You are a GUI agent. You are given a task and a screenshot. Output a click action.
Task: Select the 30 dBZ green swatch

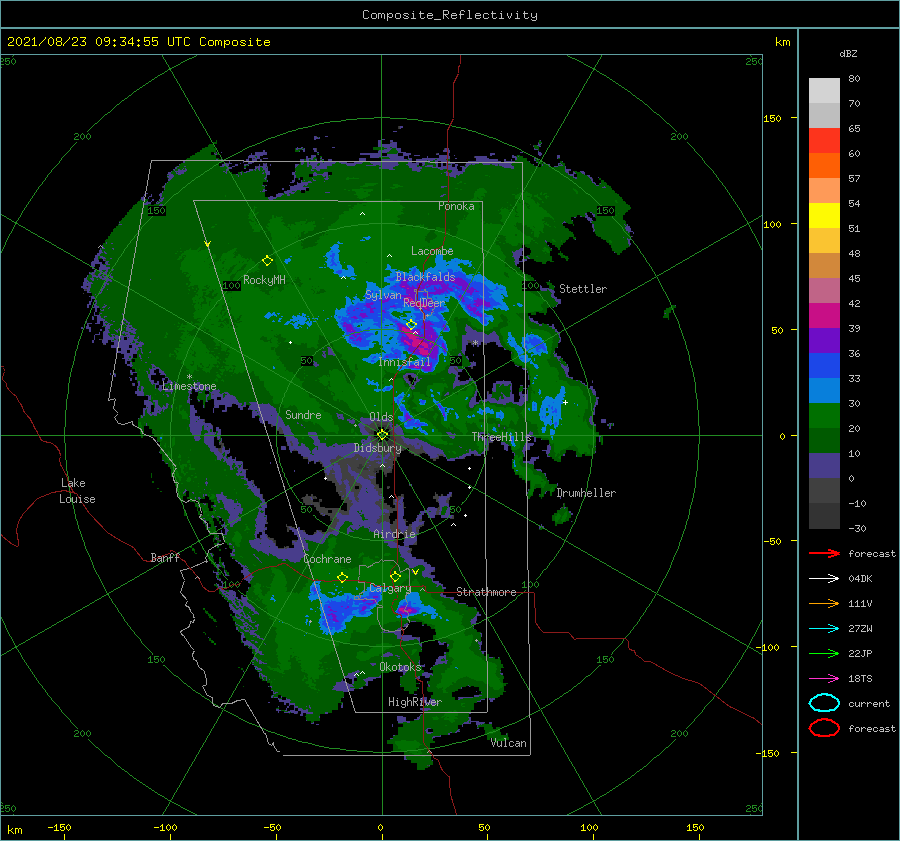pos(824,415)
